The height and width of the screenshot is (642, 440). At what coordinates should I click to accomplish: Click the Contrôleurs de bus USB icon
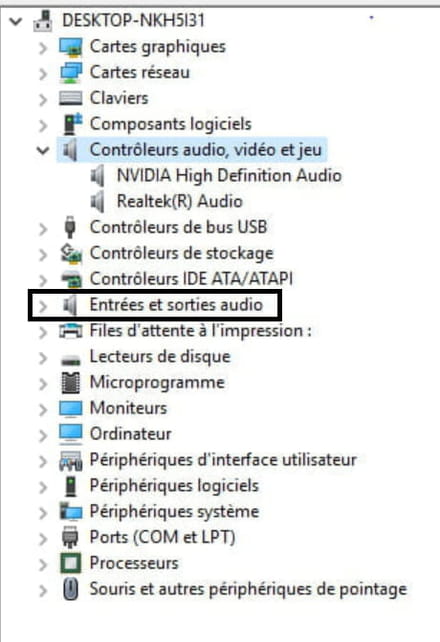[70, 227]
